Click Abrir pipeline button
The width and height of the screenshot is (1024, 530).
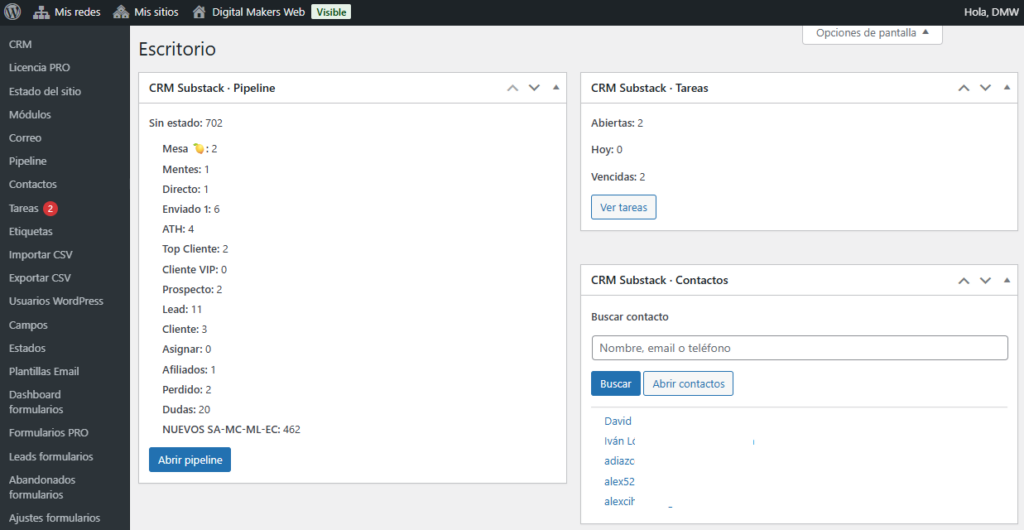pyautogui.click(x=190, y=460)
